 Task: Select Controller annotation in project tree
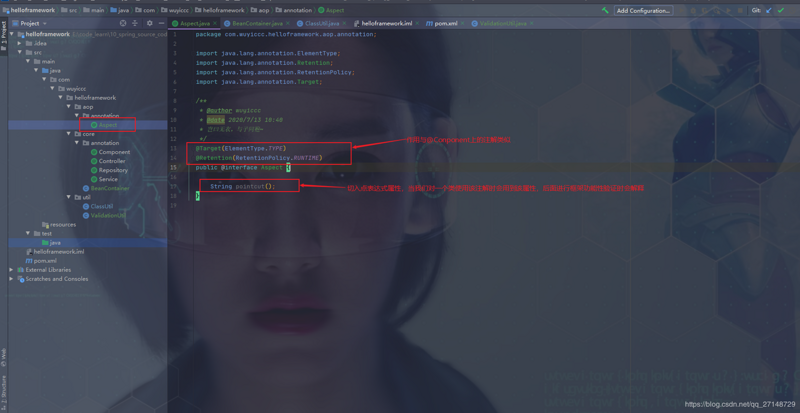[108, 161]
